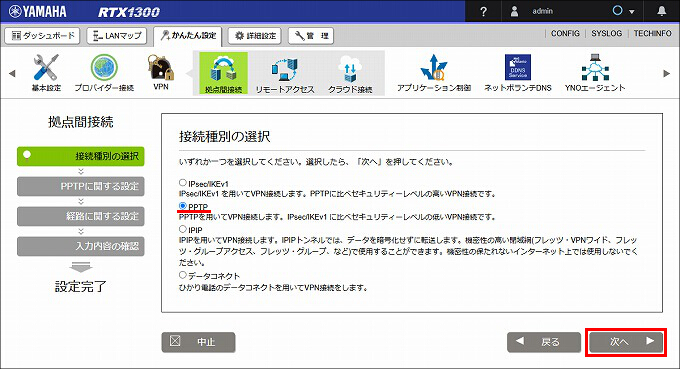Switch to the ダッシュボード tab

42,36
